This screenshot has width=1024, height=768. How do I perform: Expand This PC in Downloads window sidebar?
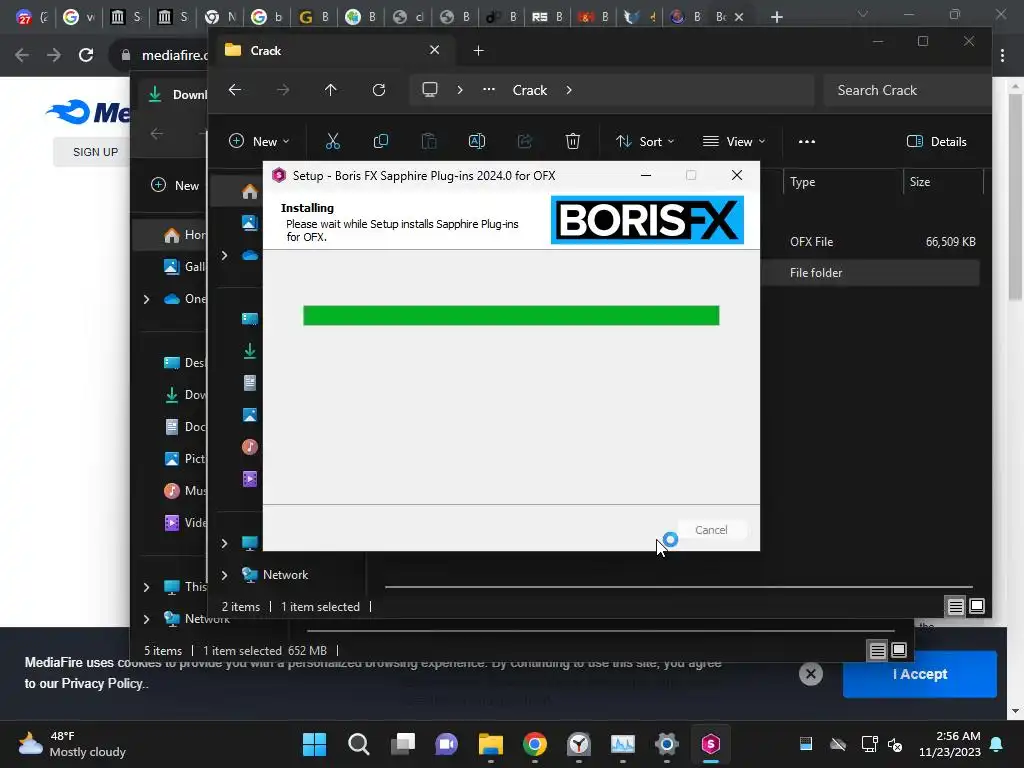[146, 587]
